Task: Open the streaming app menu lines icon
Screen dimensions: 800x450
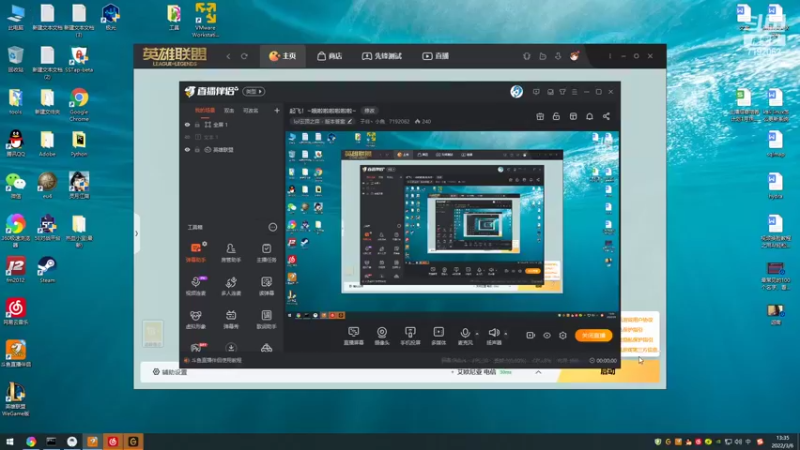Action: [x=574, y=92]
